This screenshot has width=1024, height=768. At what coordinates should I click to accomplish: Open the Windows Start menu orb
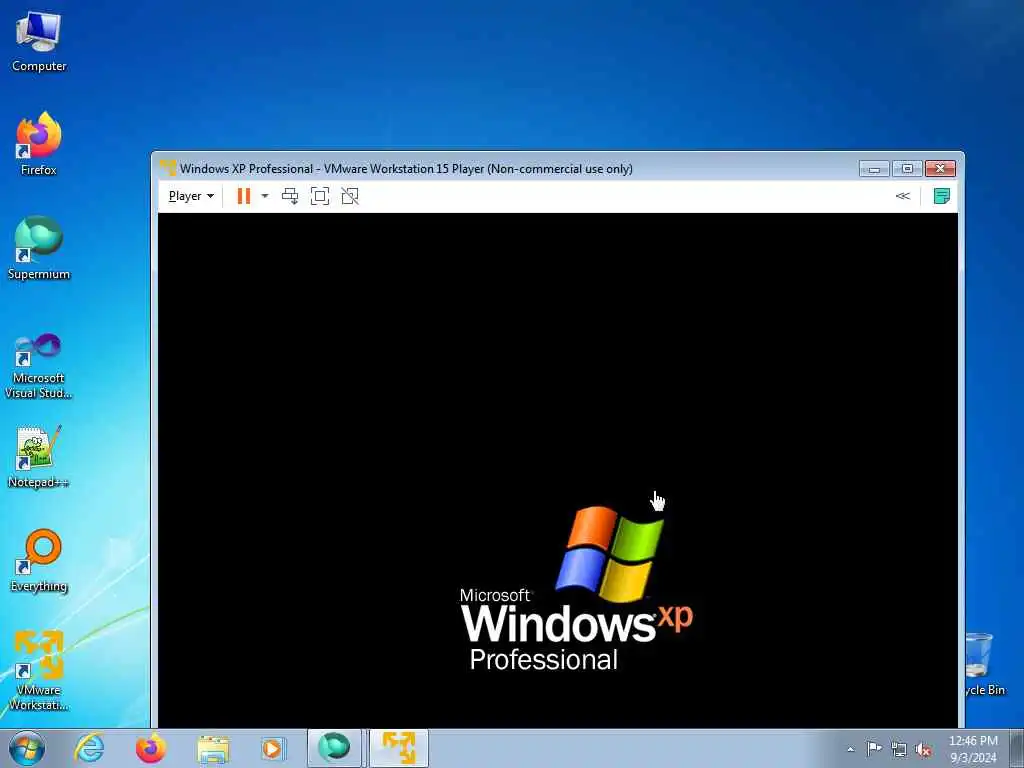pyautogui.click(x=27, y=748)
